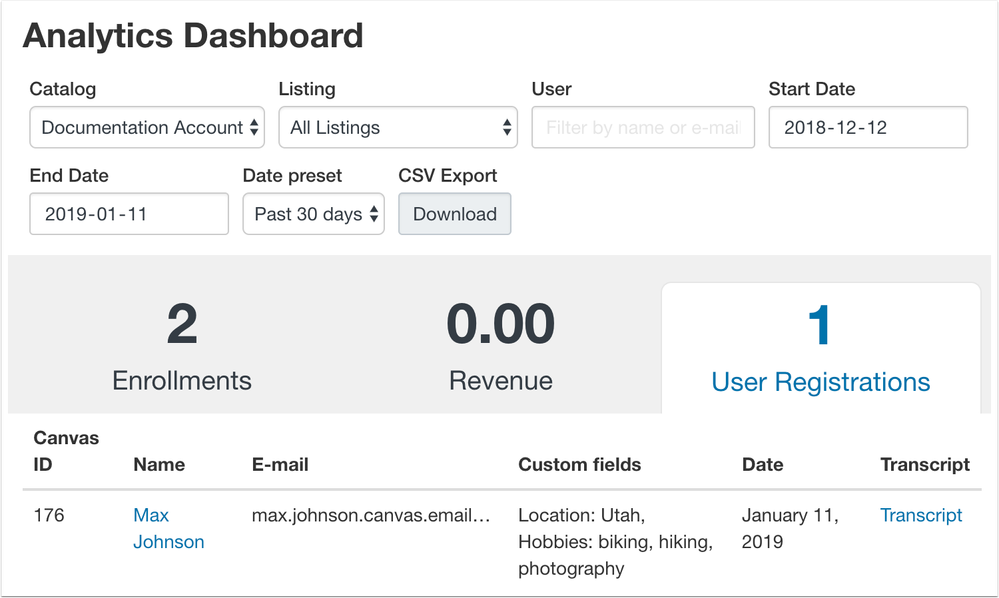
Task: Select the Revenue metric panel
Action: [500, 348]
